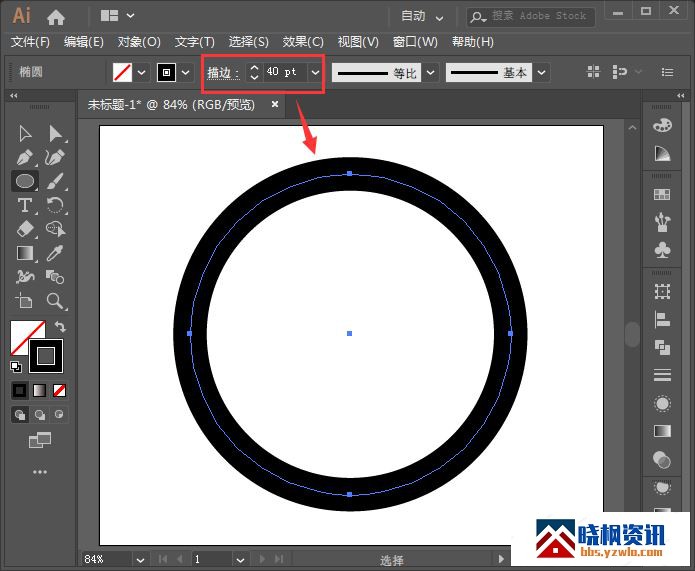Viewport: 695px width, 571px height.
Task: Select the Paintbrush tool
Action: [55, 181]
